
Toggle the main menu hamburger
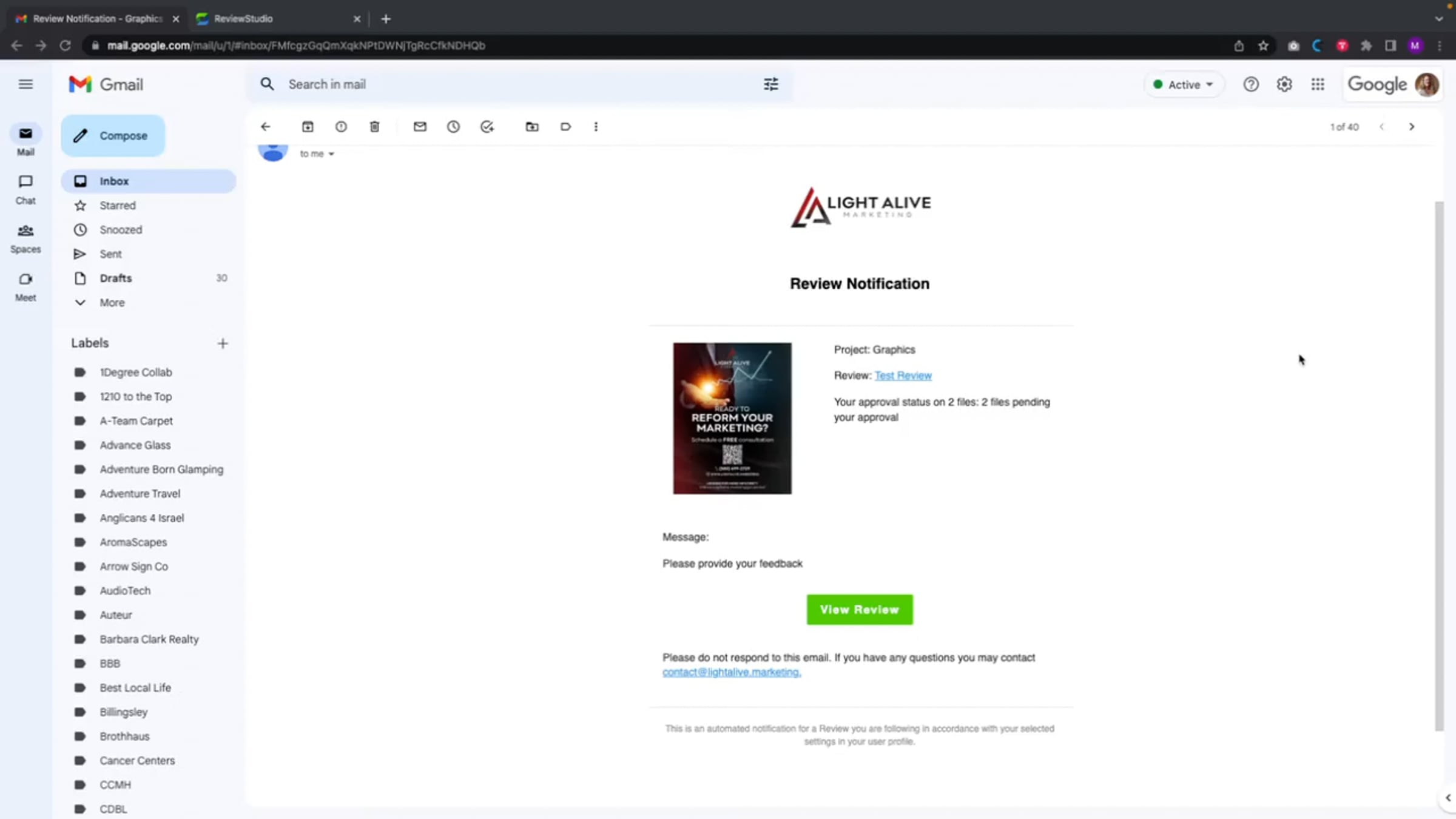(25, 84)
